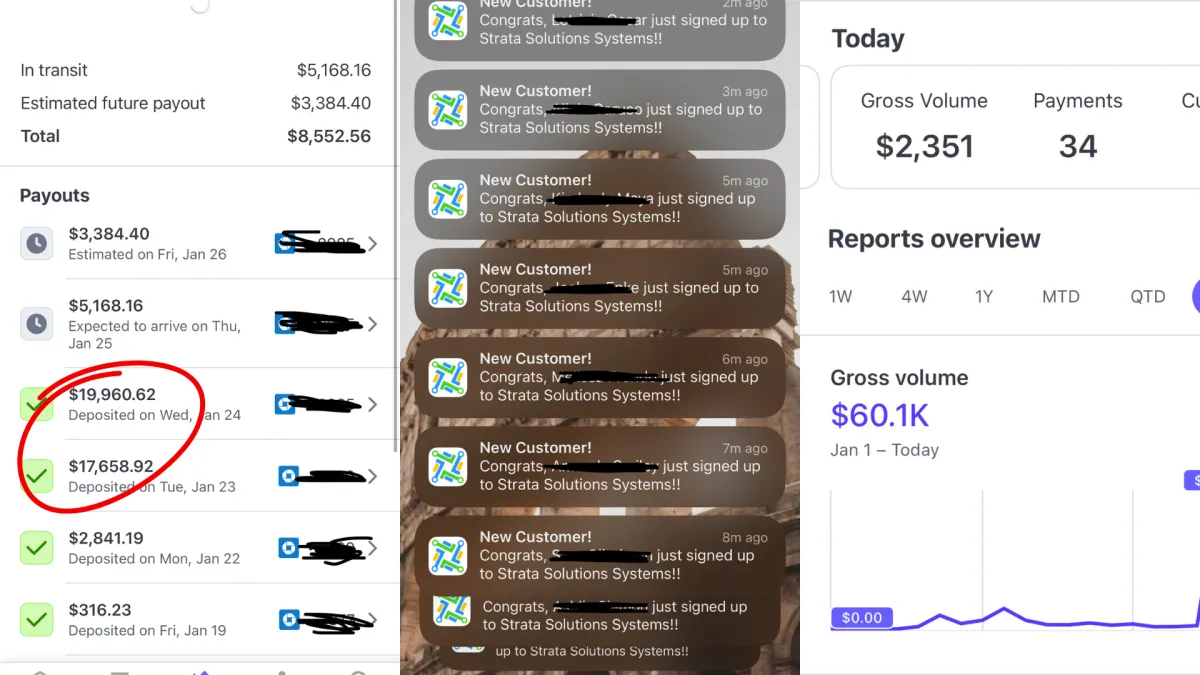Click the green checkmark beside $19,960.62
This screenshot has height=675, width=1200.
(x=37, y=404)
